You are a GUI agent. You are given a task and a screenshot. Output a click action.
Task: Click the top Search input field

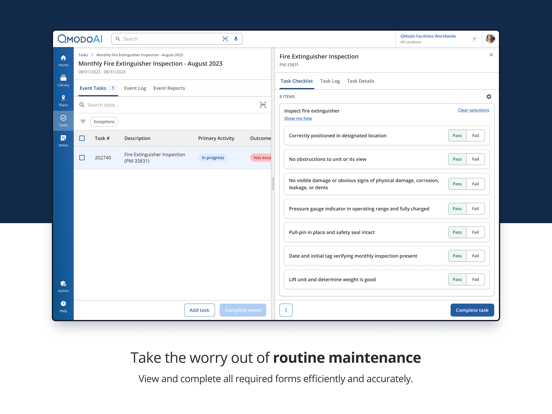[177, 39]
